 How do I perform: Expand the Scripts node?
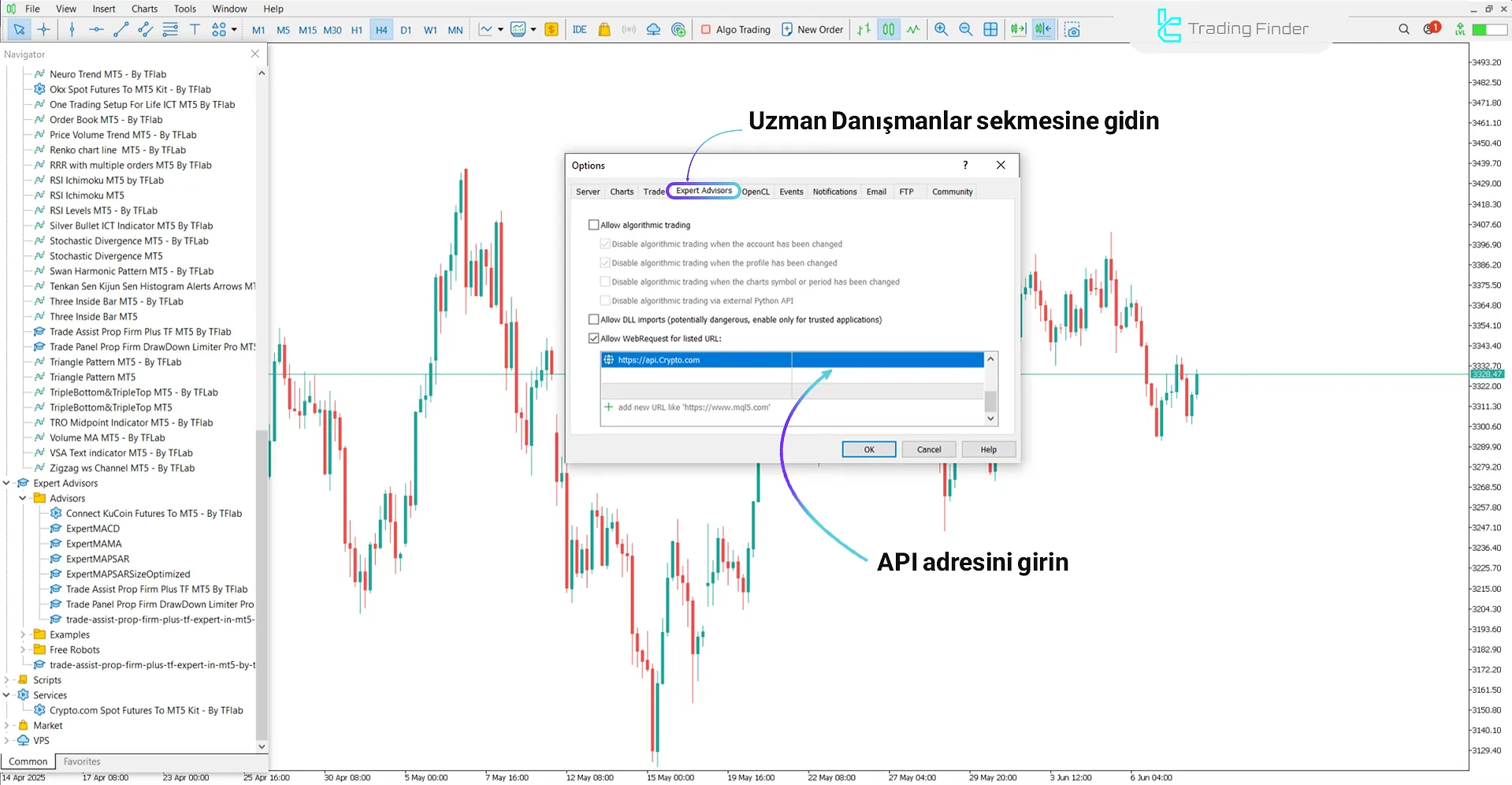(x=6, y=679)
